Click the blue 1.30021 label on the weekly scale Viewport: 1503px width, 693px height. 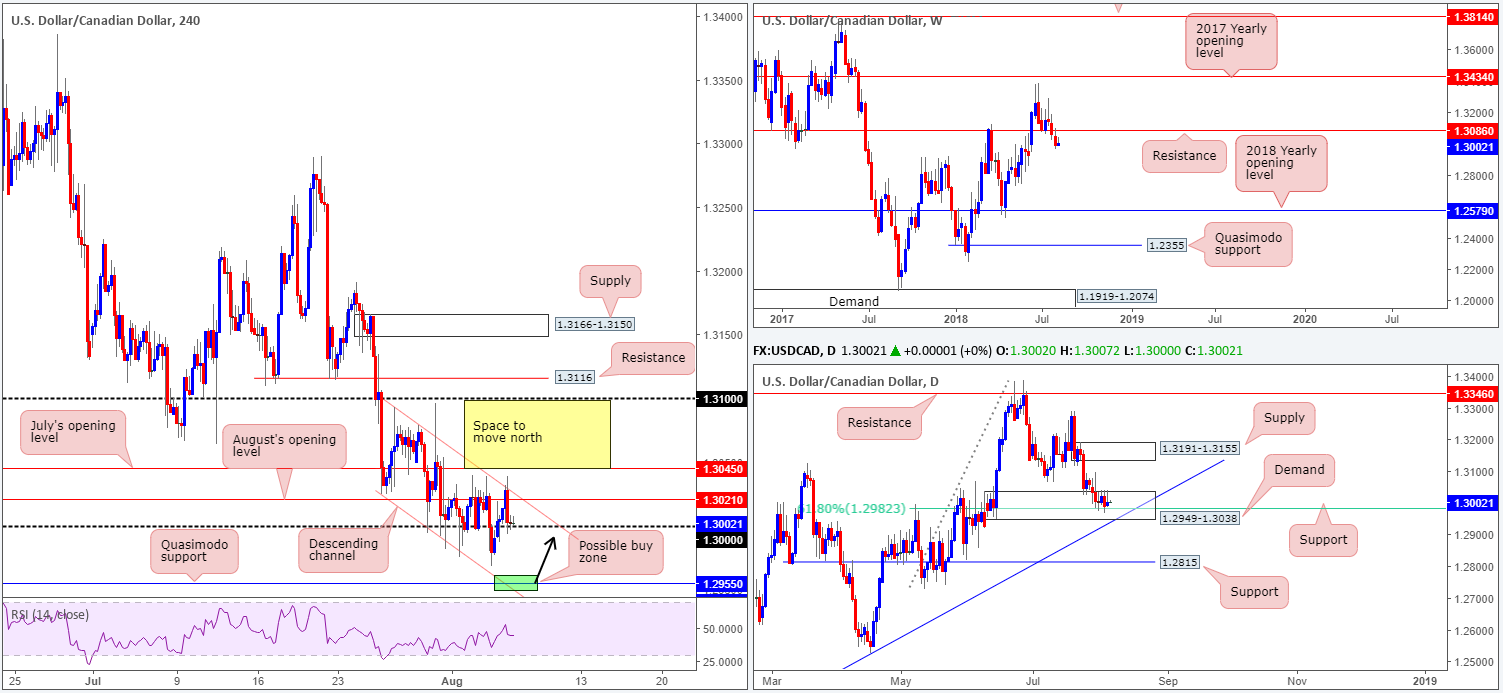pos(1474,146)
